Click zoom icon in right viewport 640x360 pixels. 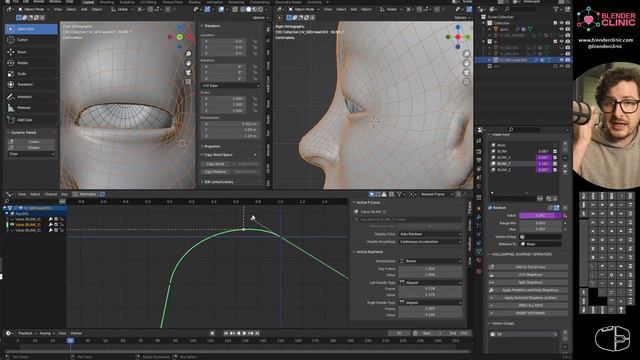(467, 54)
